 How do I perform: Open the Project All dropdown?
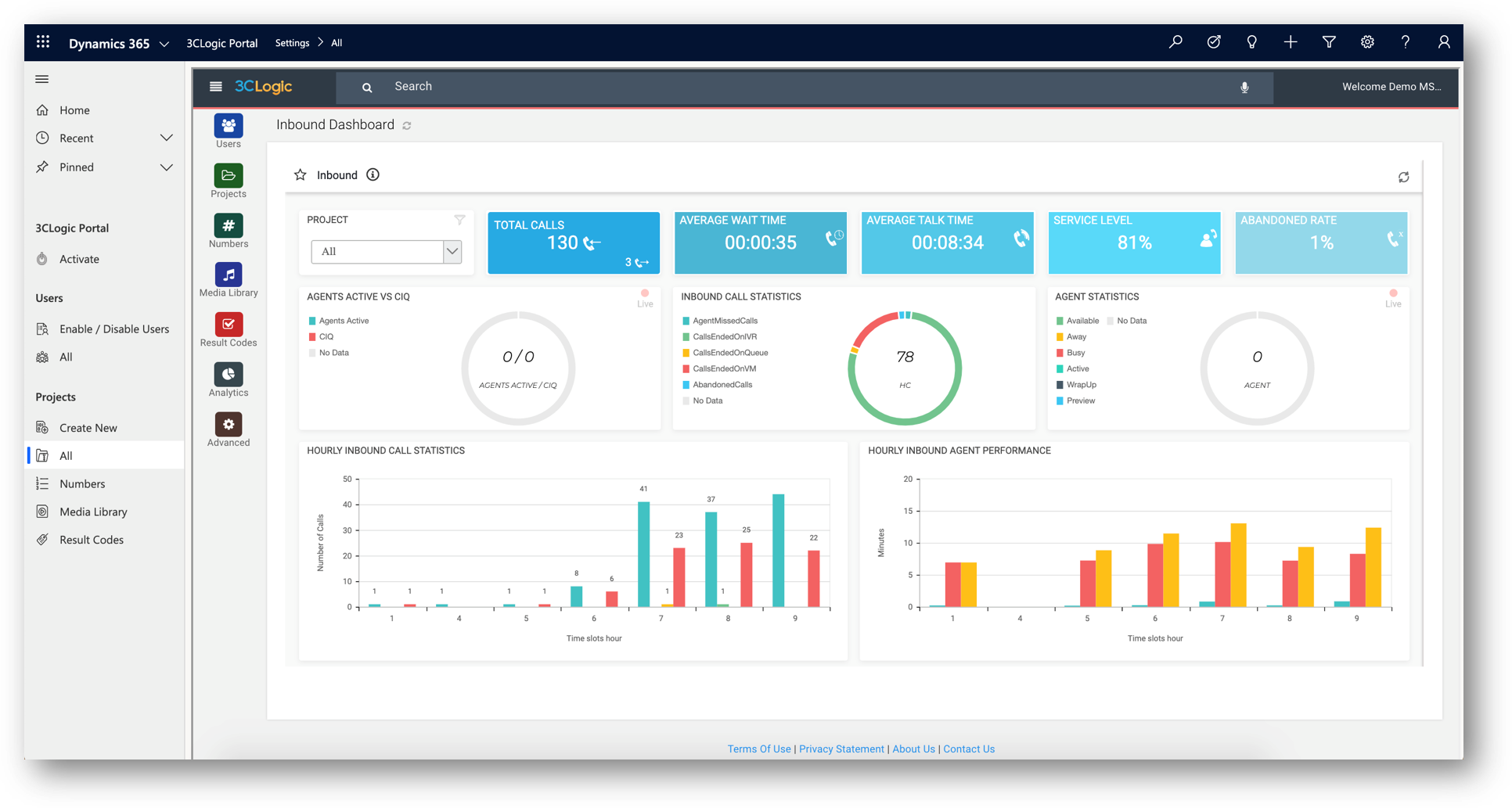[386, 251]
